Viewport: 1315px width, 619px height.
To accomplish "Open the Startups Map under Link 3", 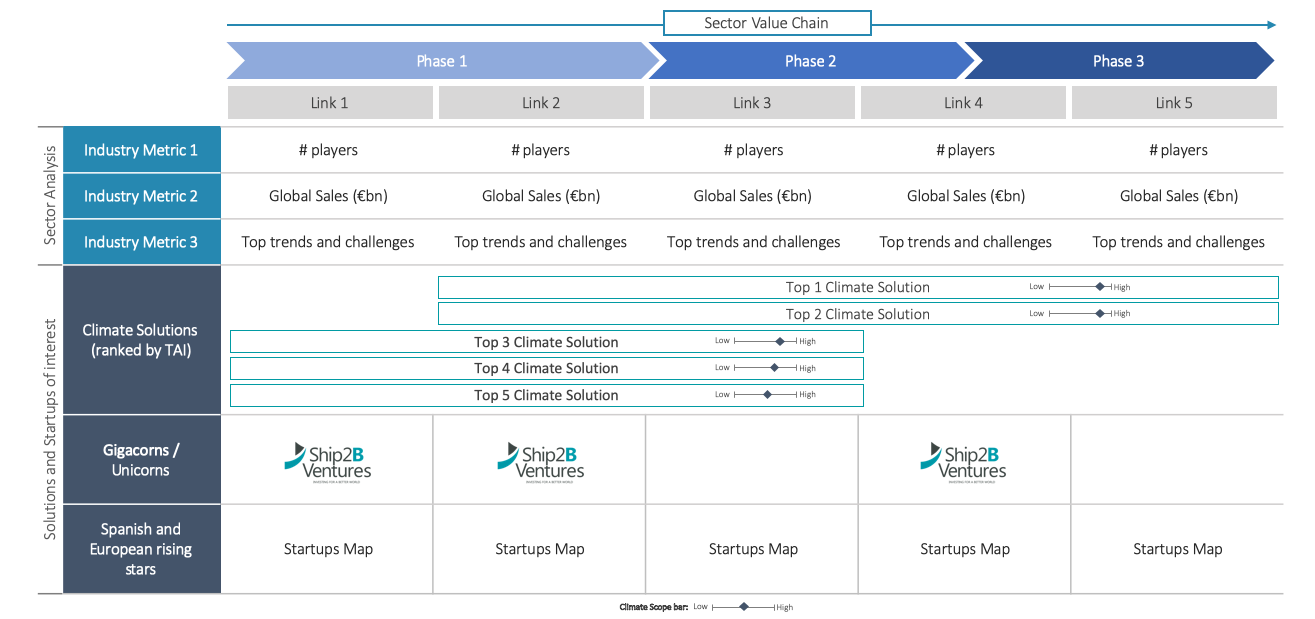I will 753,549.
